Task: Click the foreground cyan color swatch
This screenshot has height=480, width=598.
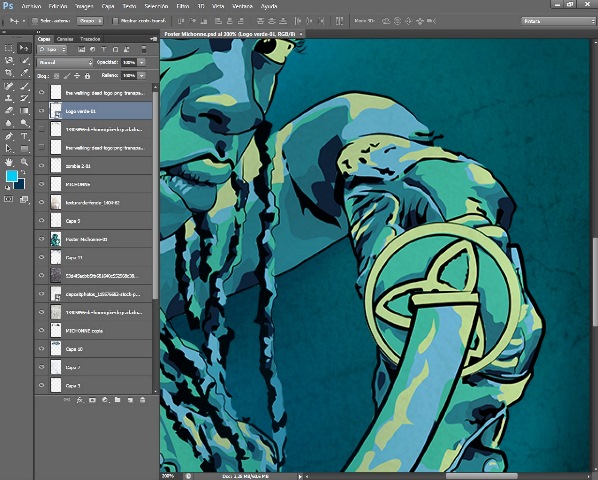Action: coord(11,176)
